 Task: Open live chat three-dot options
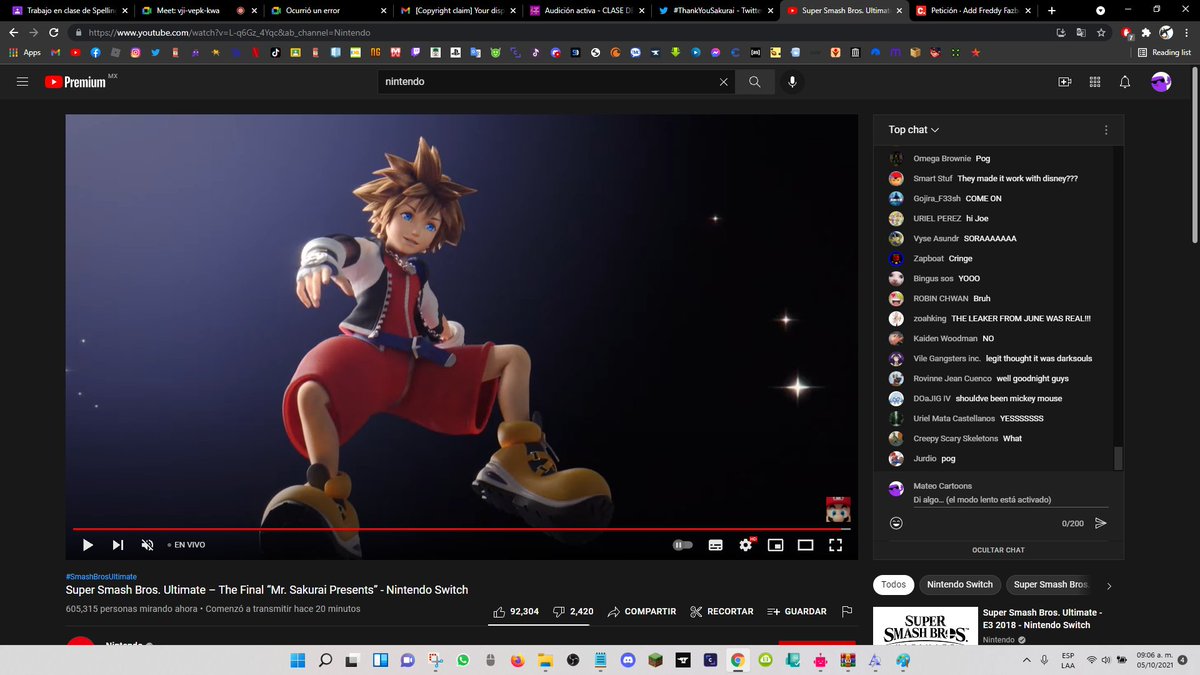pos(1106,130)
